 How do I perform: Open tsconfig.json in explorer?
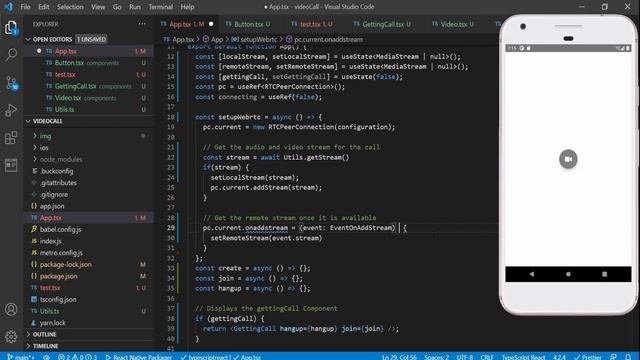pyautogui.click(x=58, y=300)
